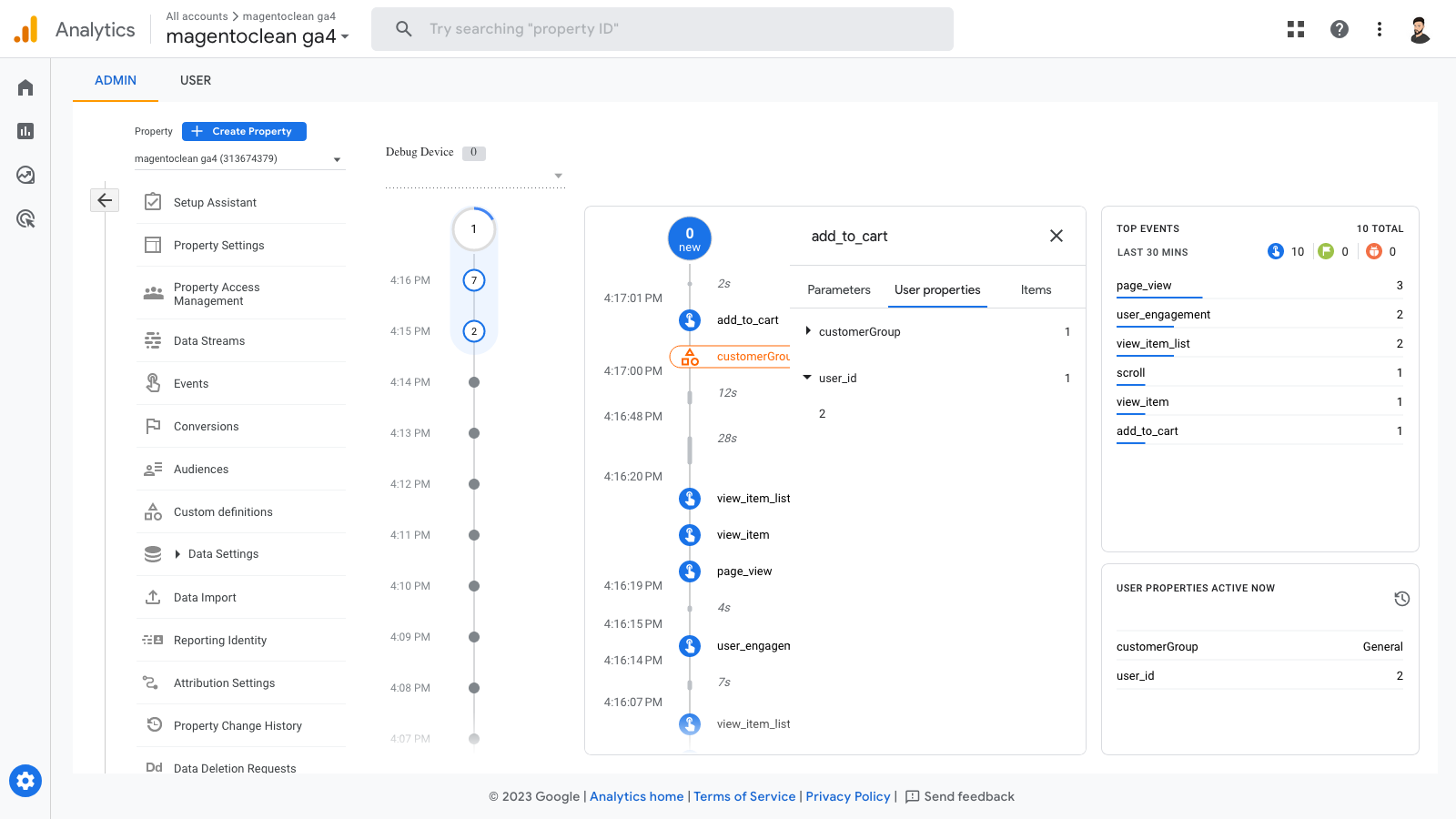Select the 4:16 PM minute bubble with 7

click(474, 280)
